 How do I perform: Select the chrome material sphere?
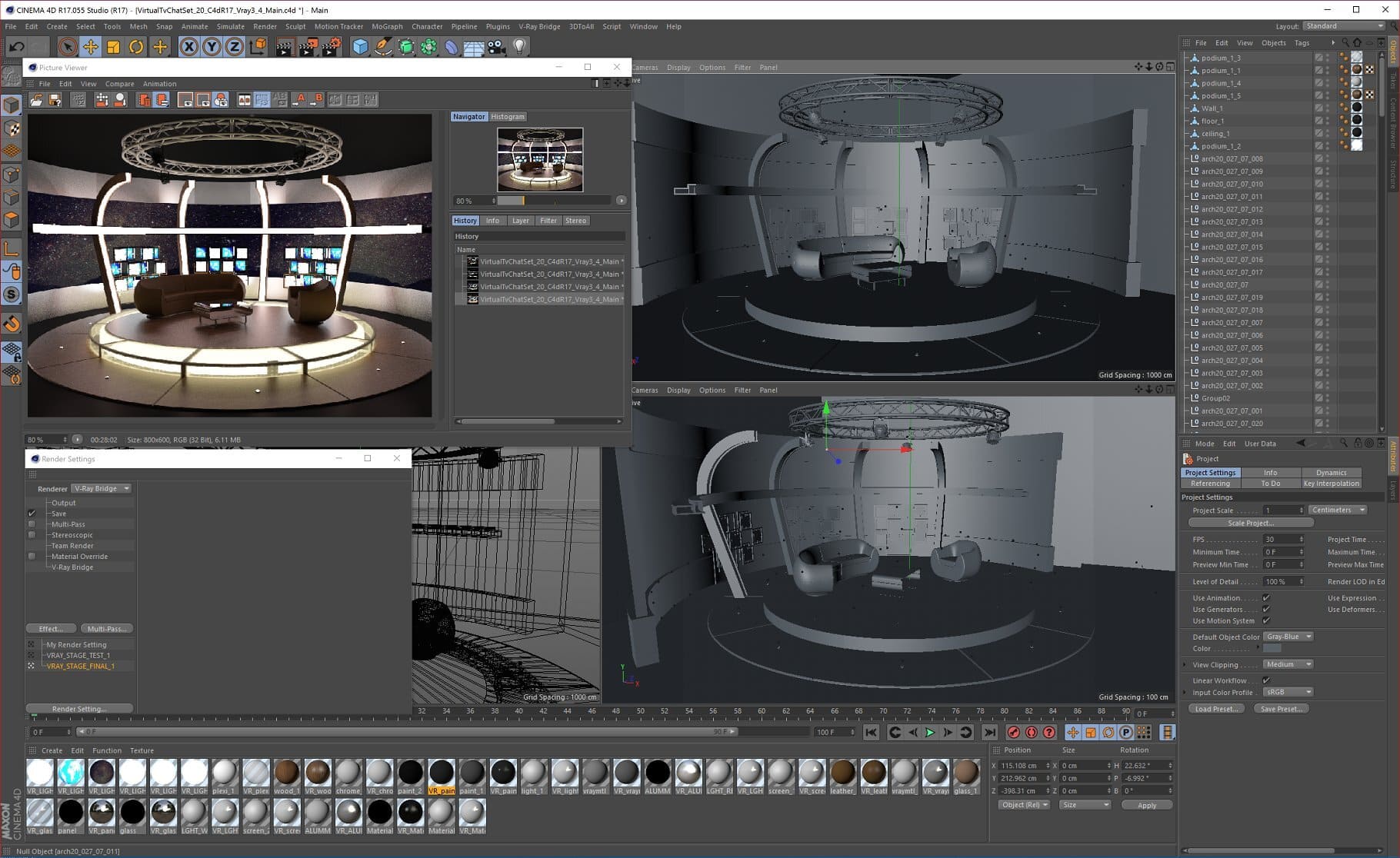pos(348,773)
